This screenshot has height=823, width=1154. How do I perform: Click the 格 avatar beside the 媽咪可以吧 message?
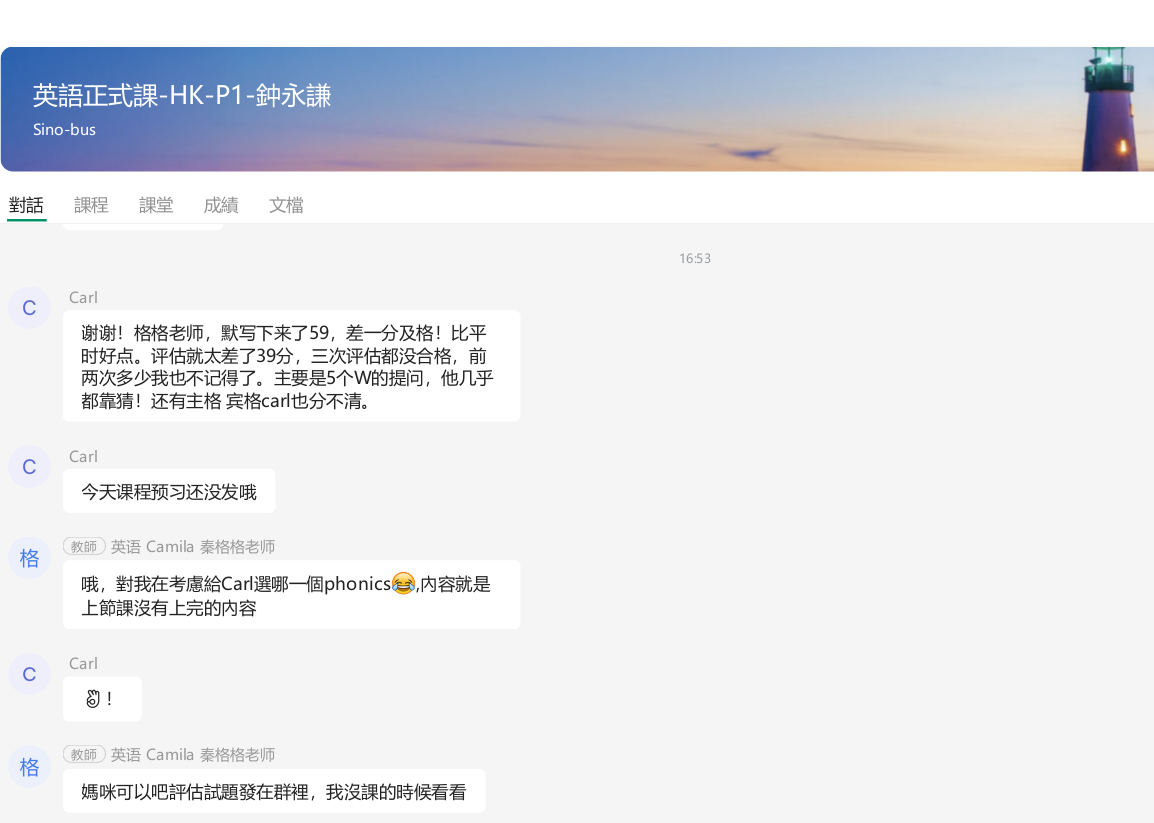[x=29, y=767]
